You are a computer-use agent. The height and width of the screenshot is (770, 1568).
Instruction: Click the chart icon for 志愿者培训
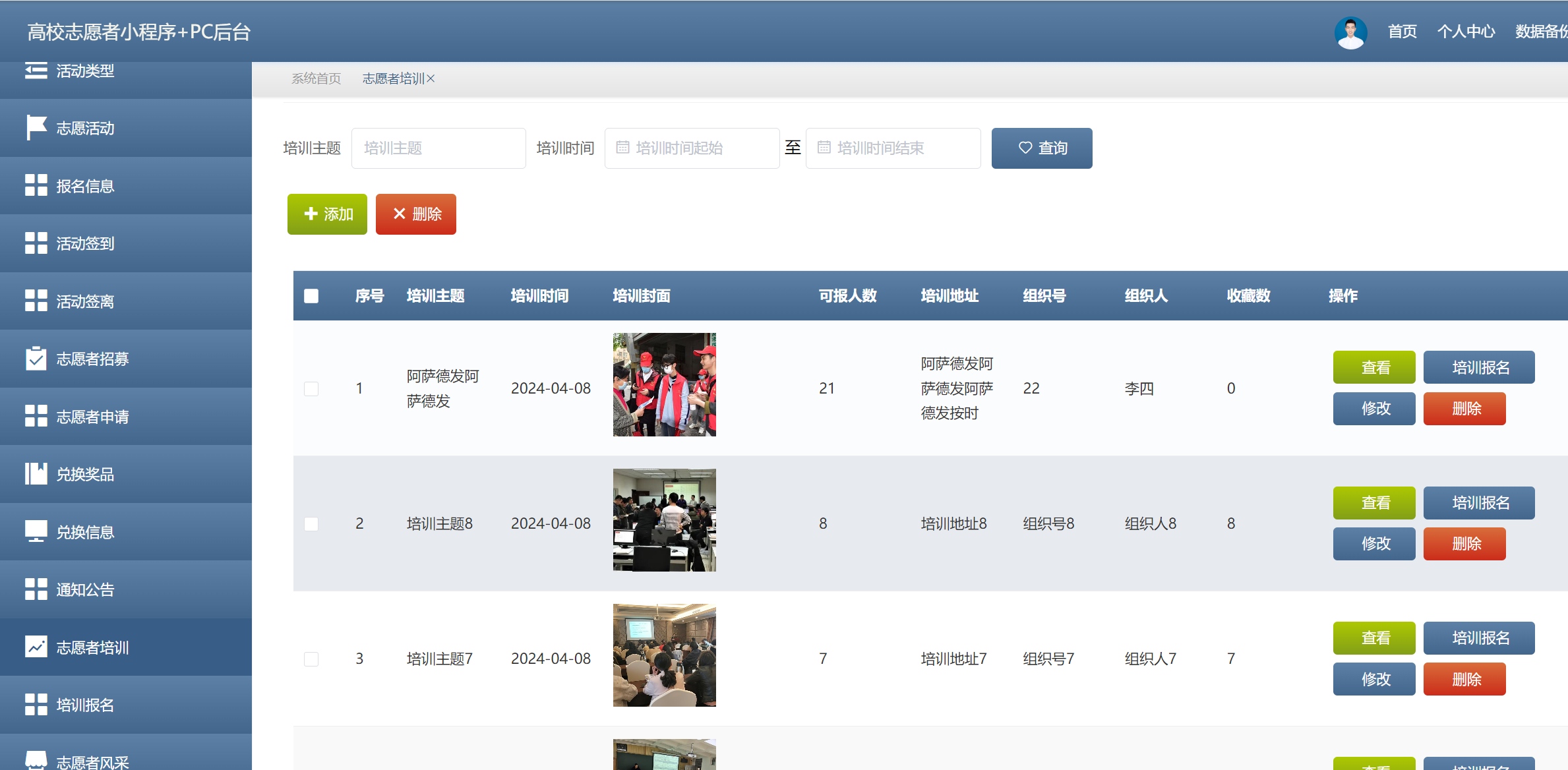tap(36, 647)
